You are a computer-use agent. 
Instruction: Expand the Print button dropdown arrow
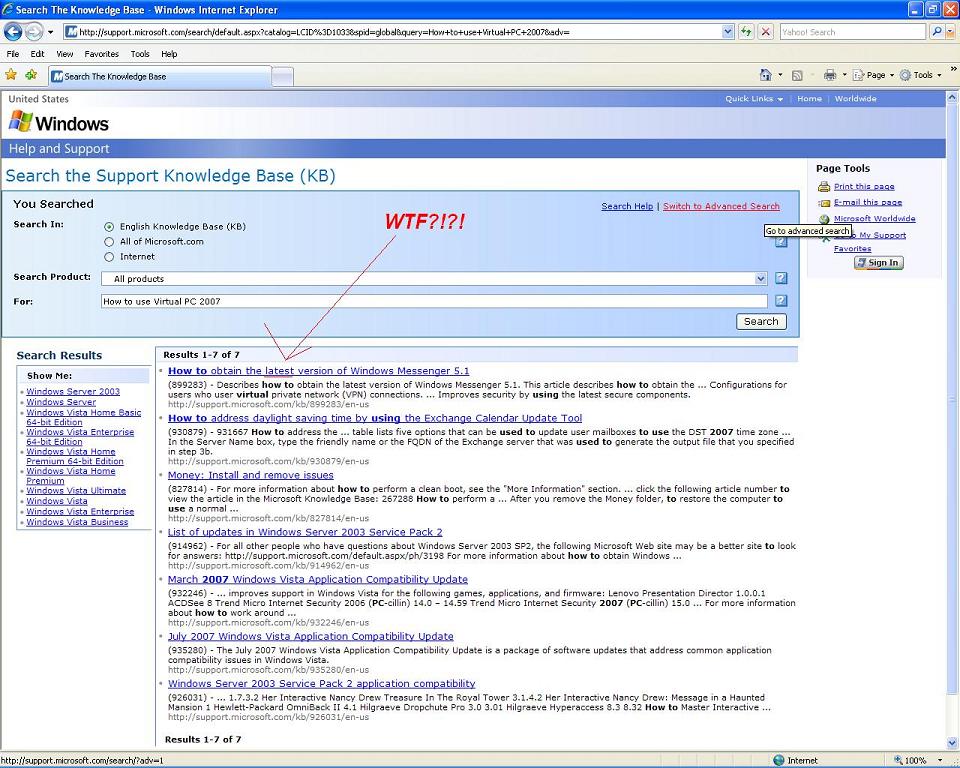pyautogui.click(x=844, y=75)
